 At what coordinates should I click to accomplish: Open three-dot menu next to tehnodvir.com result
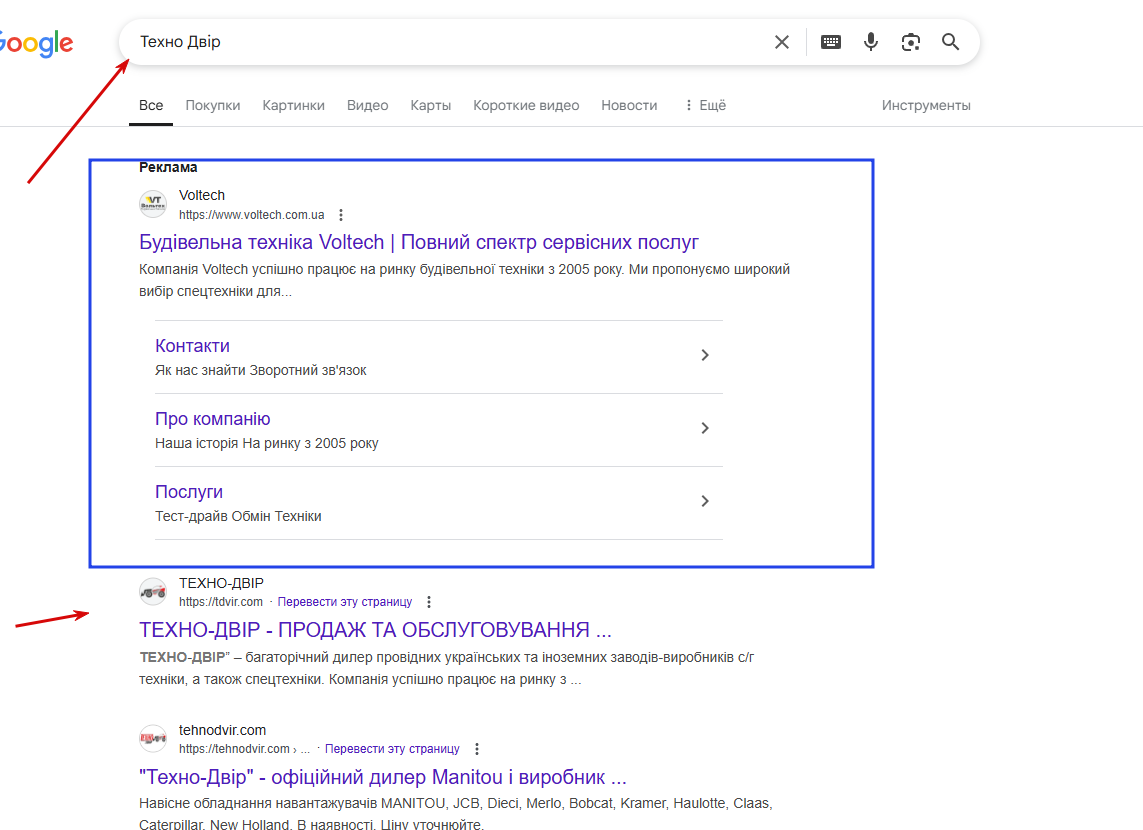pos(477,749)
